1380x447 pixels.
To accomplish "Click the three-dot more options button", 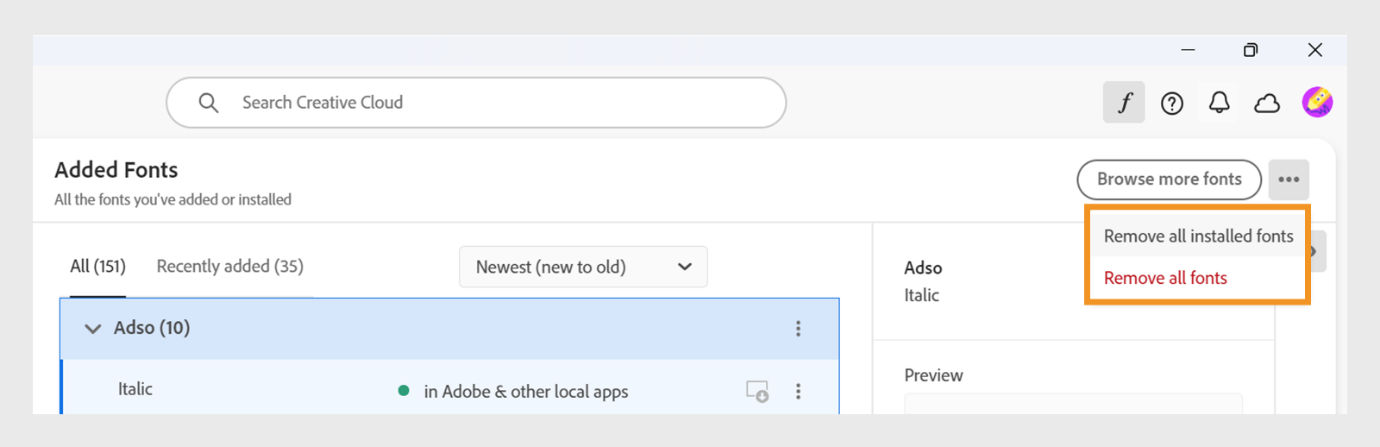I will (x=1289, y=180).
